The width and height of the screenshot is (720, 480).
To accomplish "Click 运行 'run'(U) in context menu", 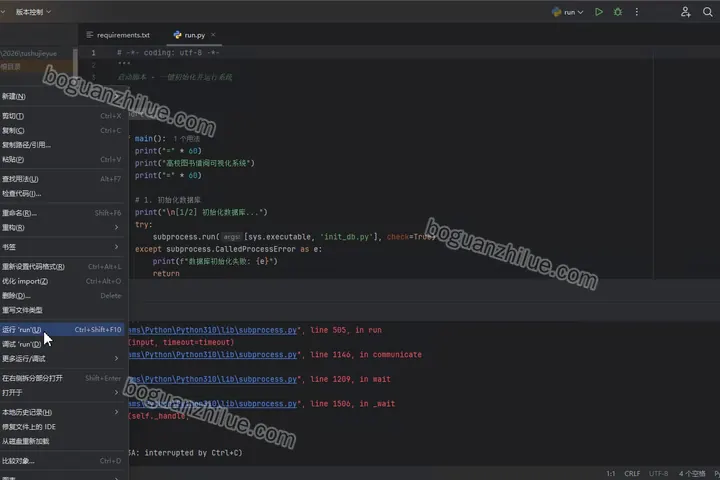I will tap(62, 329).
